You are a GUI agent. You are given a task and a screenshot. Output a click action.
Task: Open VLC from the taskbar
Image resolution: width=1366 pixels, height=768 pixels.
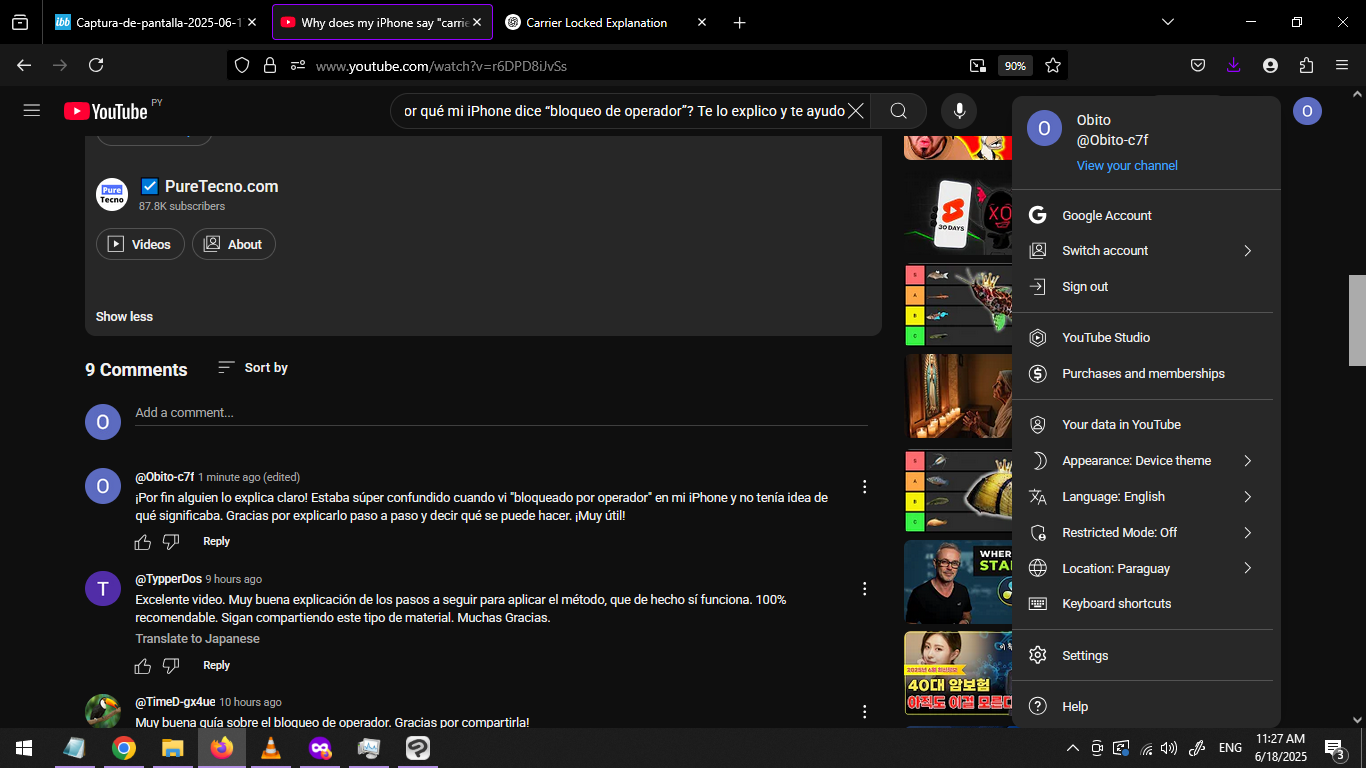tap(270, 747)
